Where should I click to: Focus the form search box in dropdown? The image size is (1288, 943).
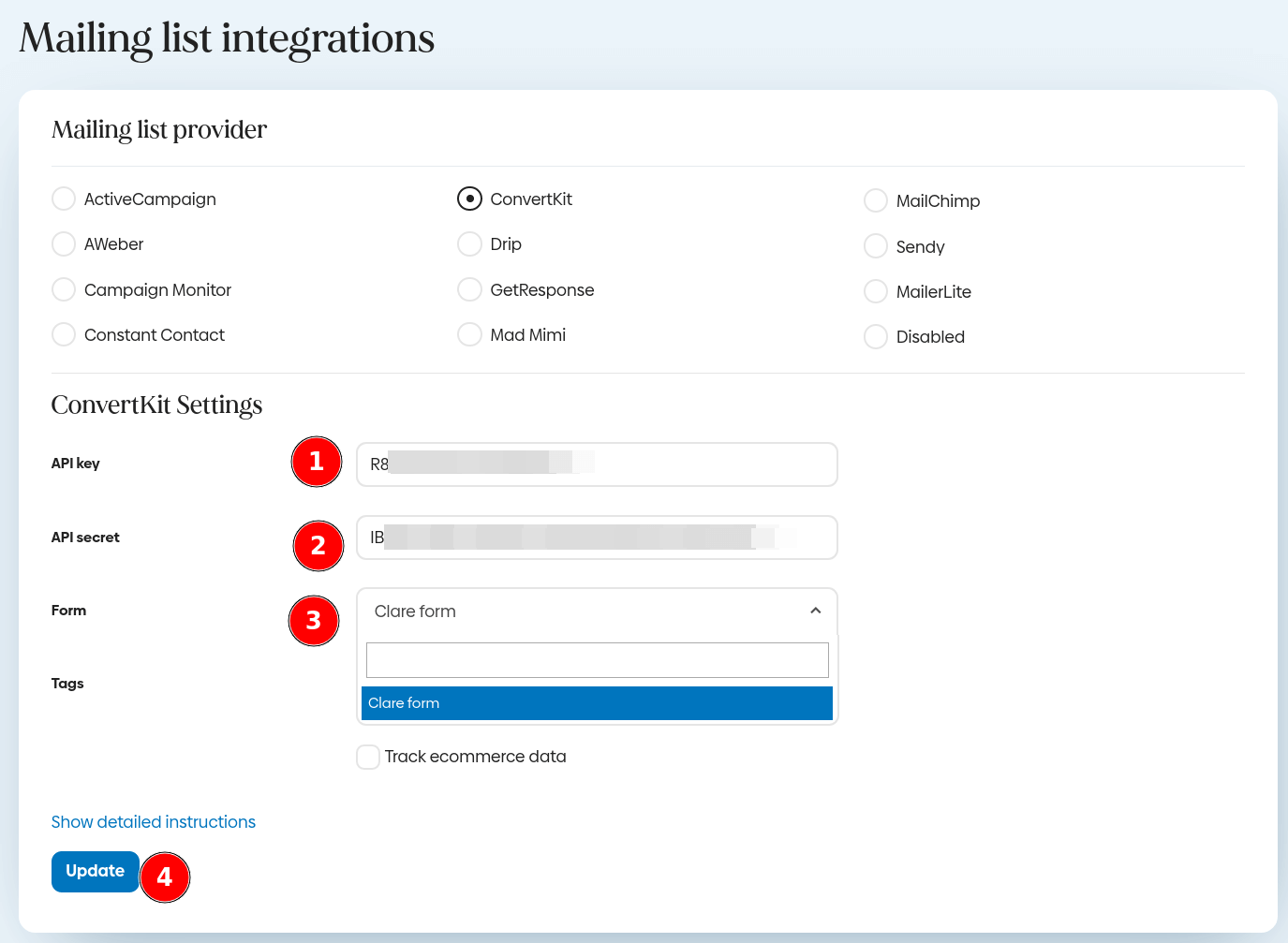click(x=598, y=660)
